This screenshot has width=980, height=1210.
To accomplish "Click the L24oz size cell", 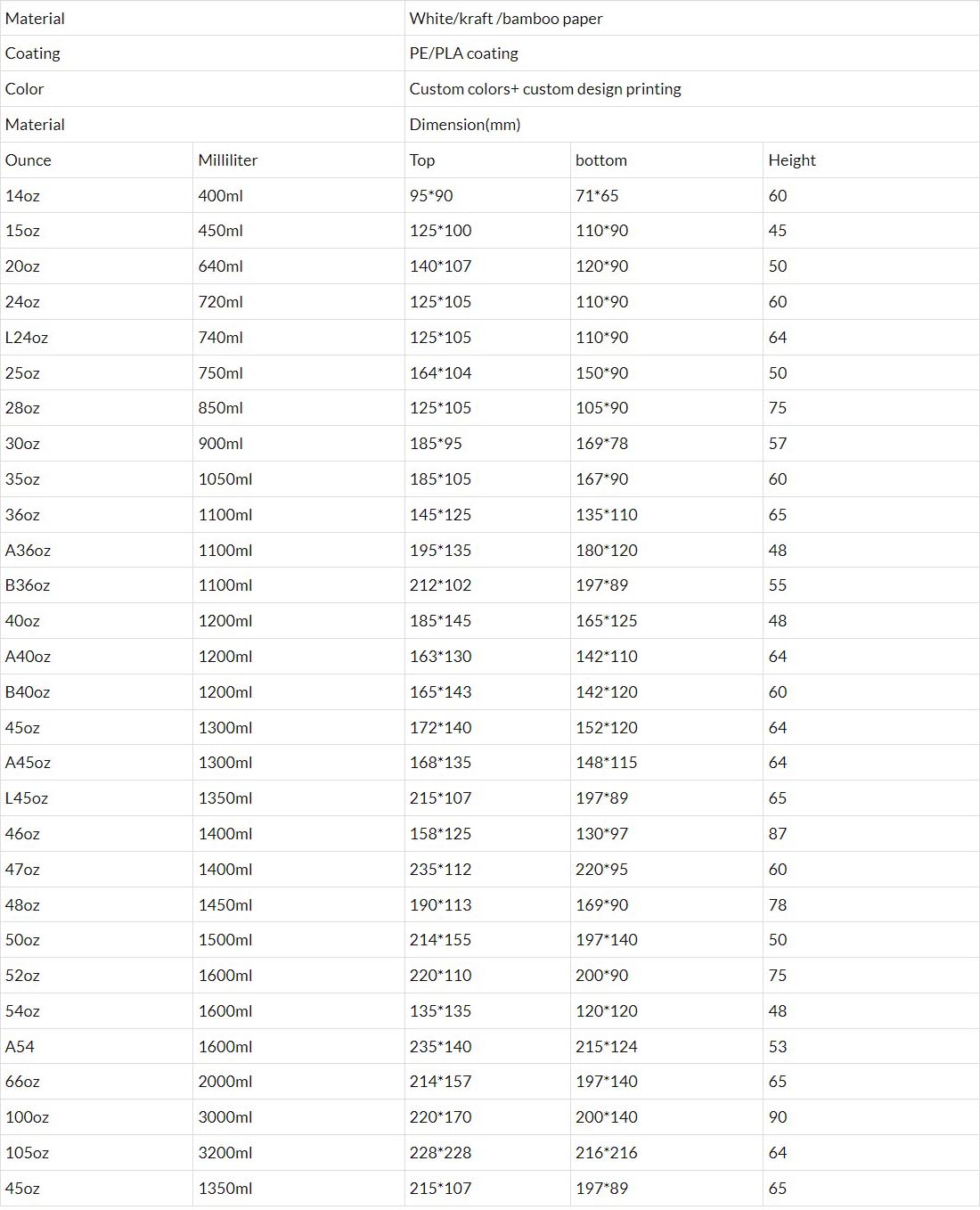I will pyautogui.click(x=27, y=338).
